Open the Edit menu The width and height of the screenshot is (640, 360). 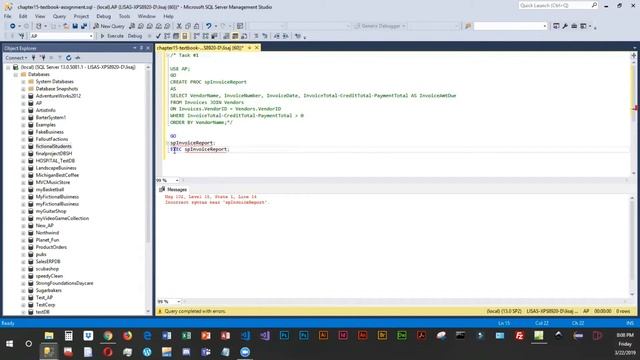point(23,16)
